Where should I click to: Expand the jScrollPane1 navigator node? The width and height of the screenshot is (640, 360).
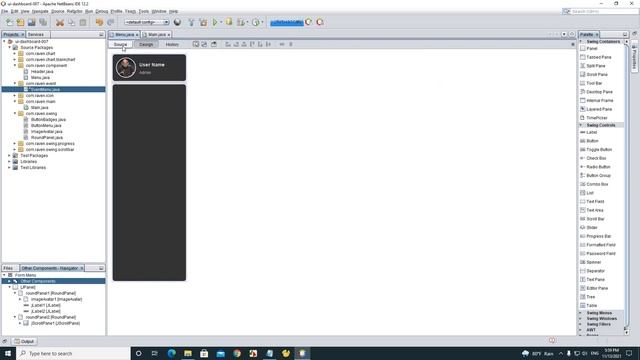[20, 323]
